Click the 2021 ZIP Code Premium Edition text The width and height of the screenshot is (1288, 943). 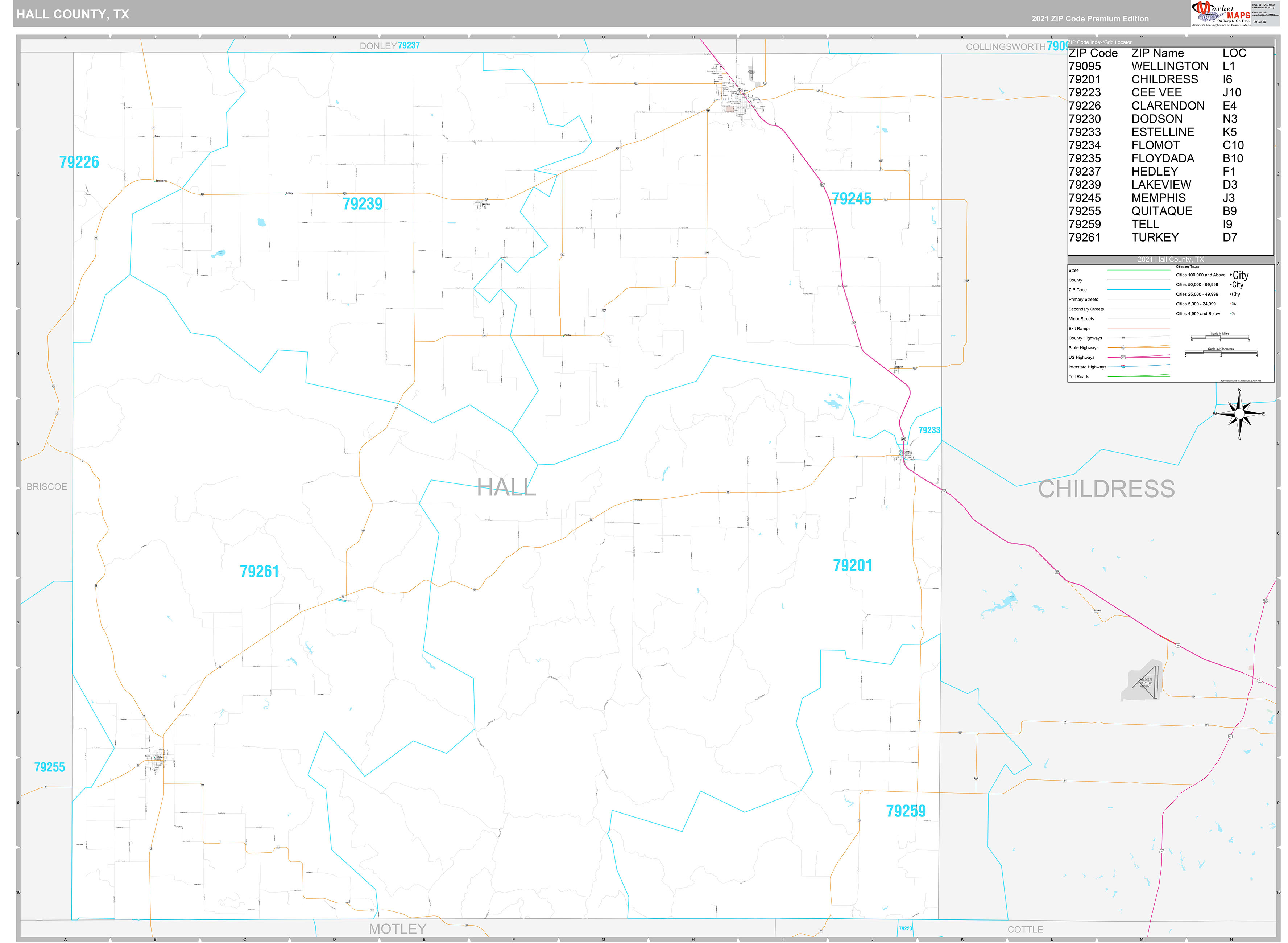[x=1089, y=19]
